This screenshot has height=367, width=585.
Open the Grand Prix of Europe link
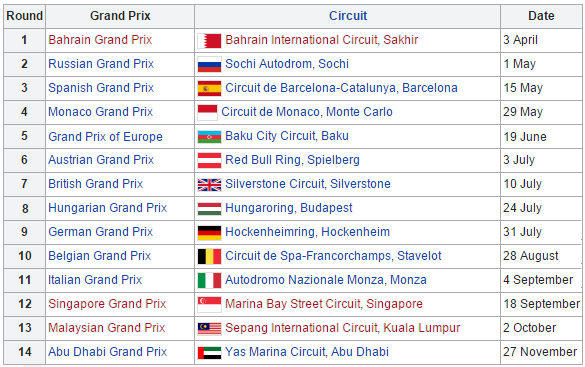[105, 137]
